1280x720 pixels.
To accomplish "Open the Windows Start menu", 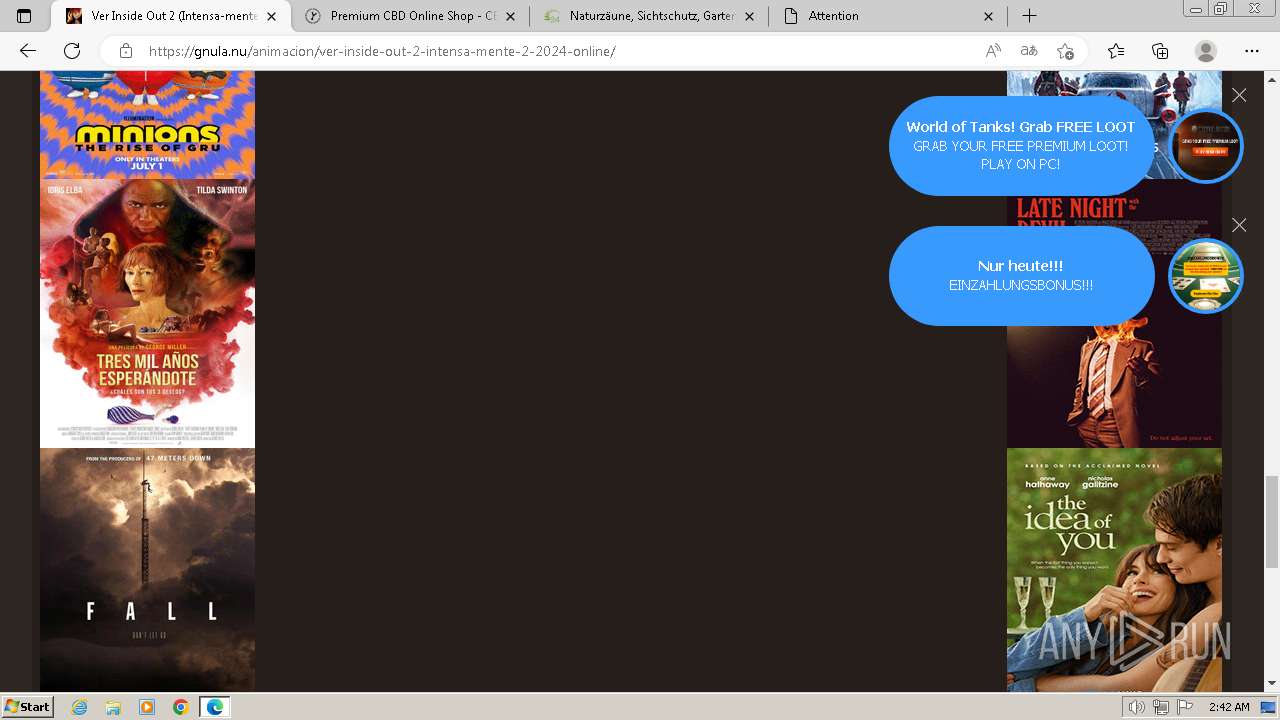I will 27,707.
